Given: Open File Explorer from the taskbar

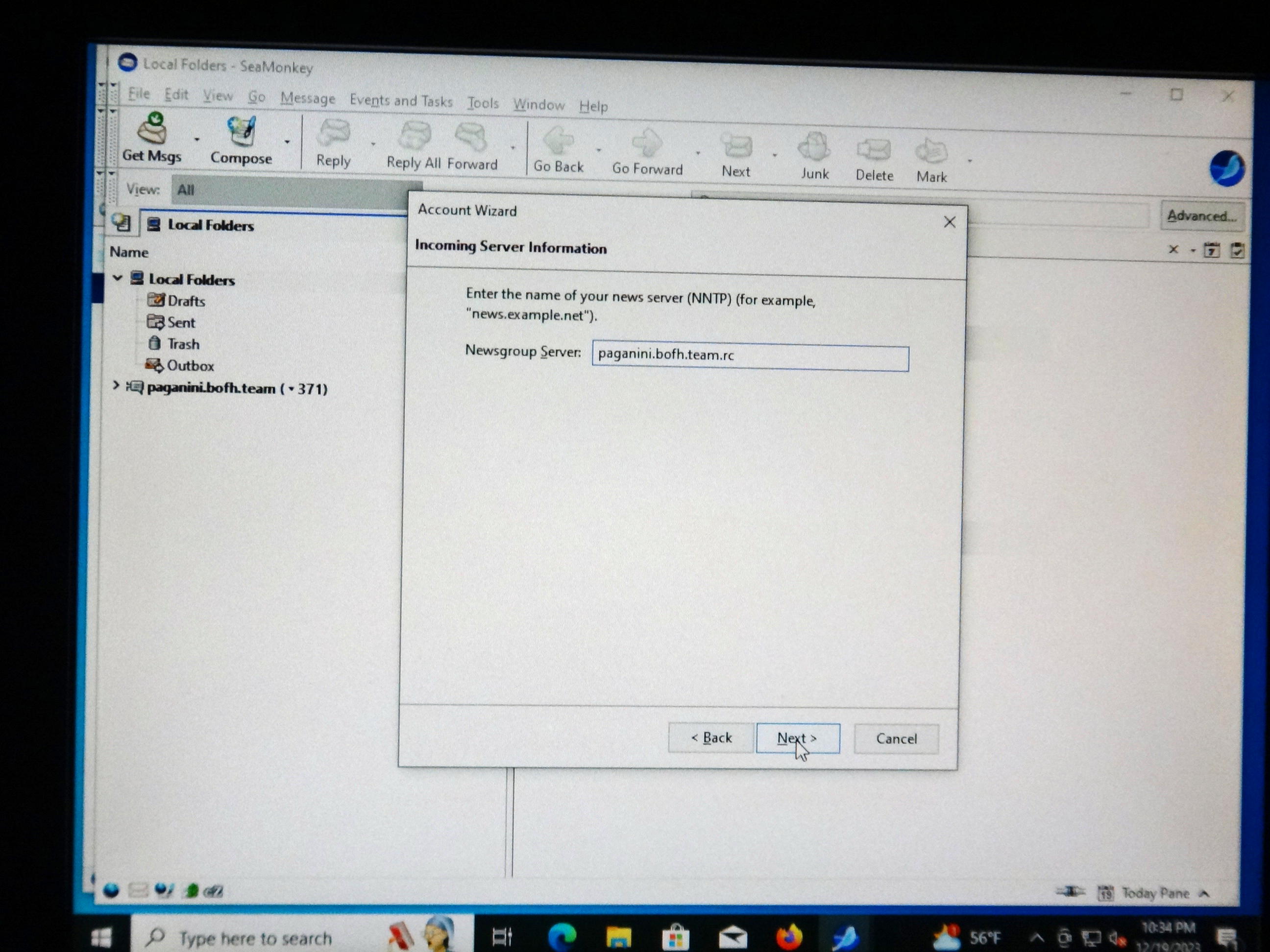Looking at the screenshot, I should (x=618, y=938).
